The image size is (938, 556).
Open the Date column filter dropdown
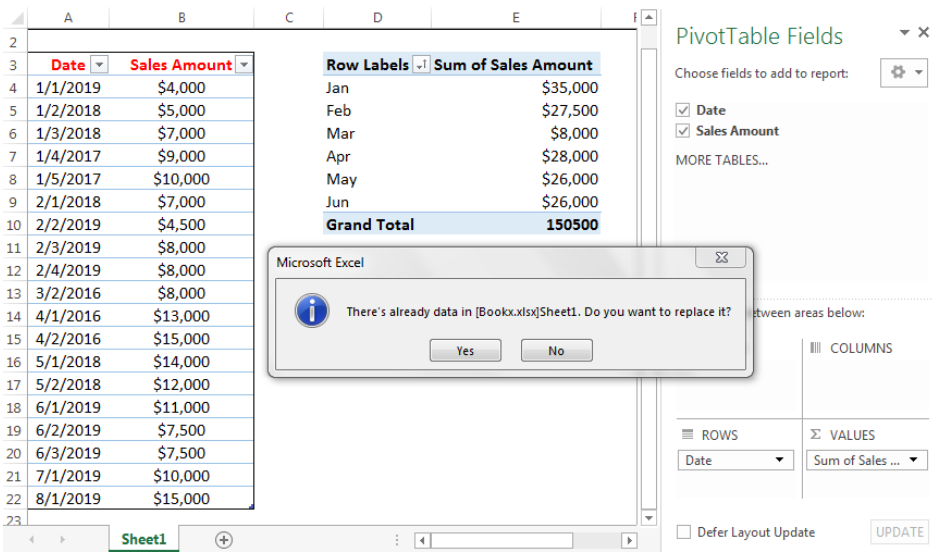pos(100,65)
